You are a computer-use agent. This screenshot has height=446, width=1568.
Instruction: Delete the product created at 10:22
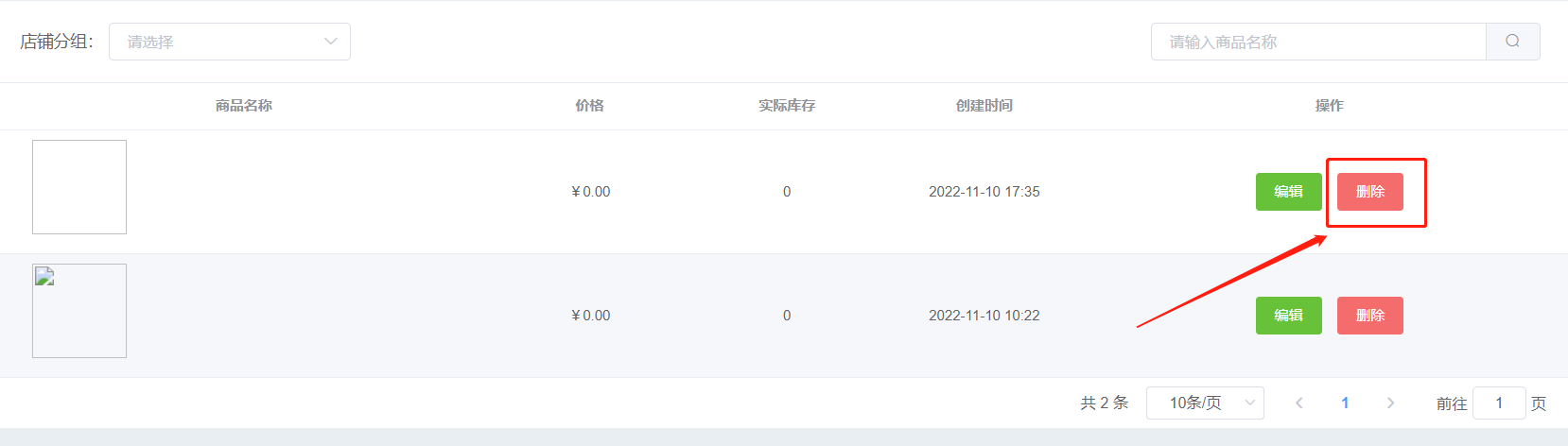(x=1369, y=316)
